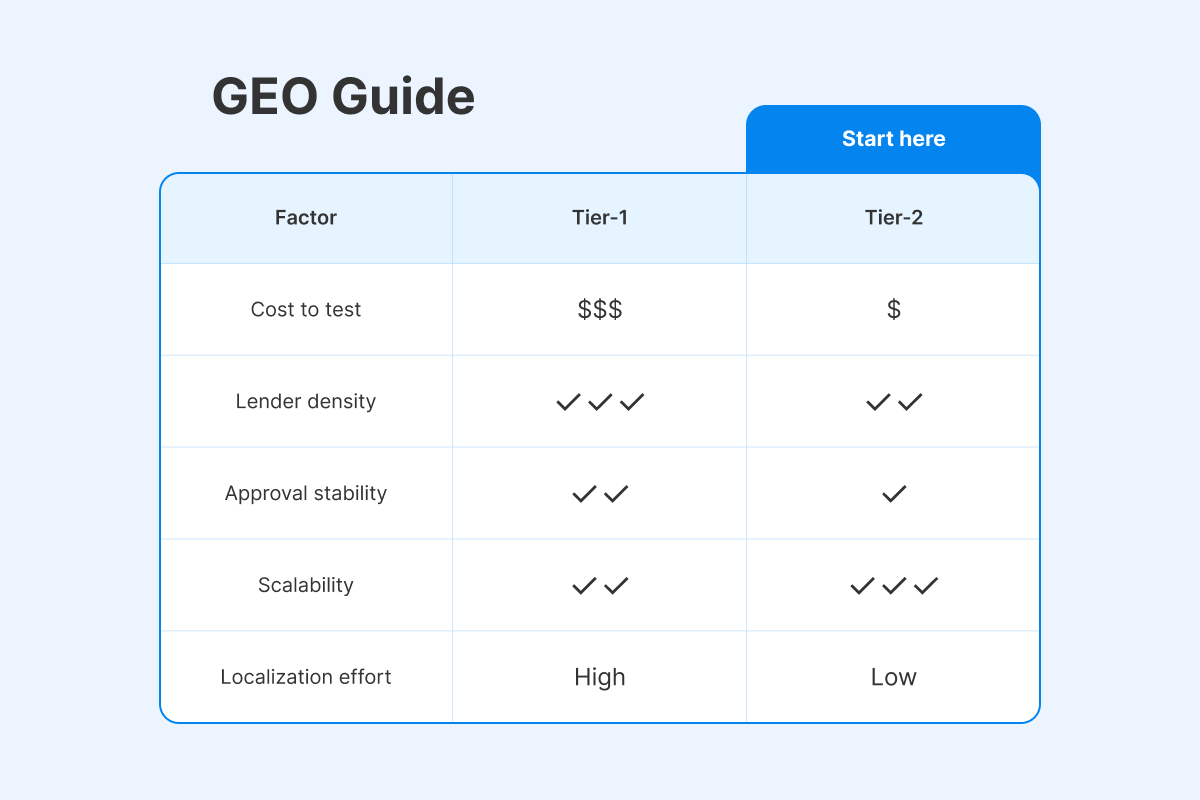
Task: Click Tier-2 lender density double checkmarks
Action: (x=893, y=402)
